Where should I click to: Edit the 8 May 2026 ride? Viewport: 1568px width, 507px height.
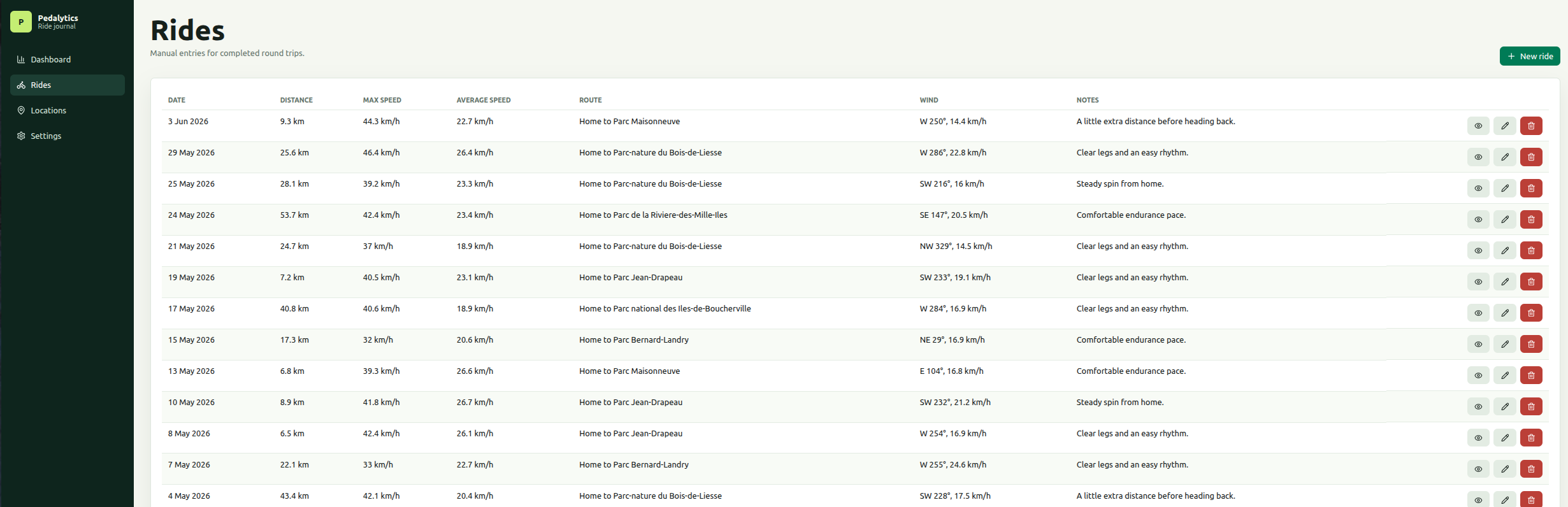(1505, 438)
